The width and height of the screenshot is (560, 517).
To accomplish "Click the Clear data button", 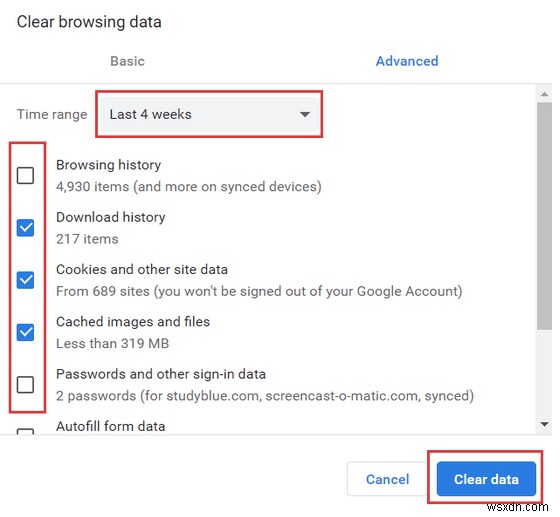I will pos(486,479).
